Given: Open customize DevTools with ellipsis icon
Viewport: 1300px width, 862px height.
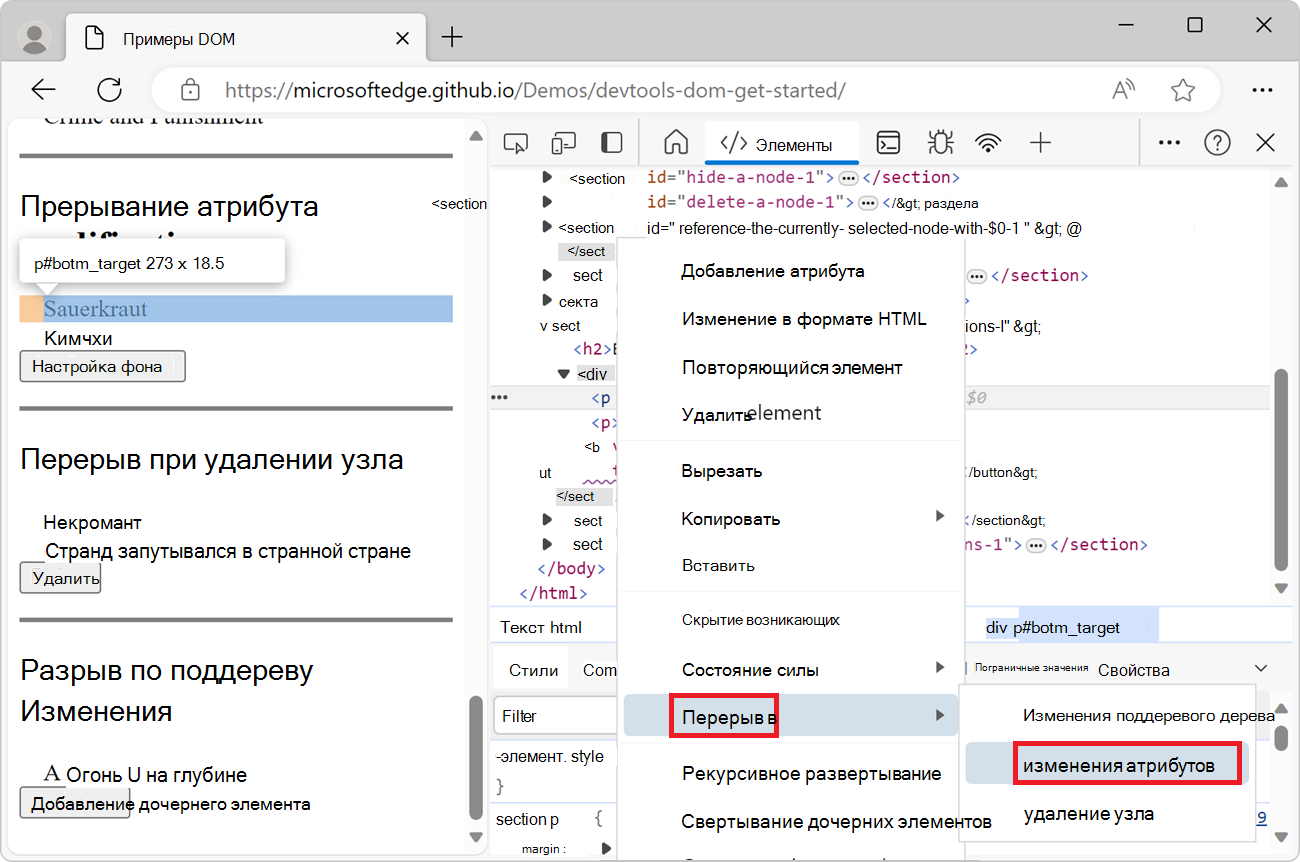Looking at the screenshot, I should click(x=1168, y=143).
